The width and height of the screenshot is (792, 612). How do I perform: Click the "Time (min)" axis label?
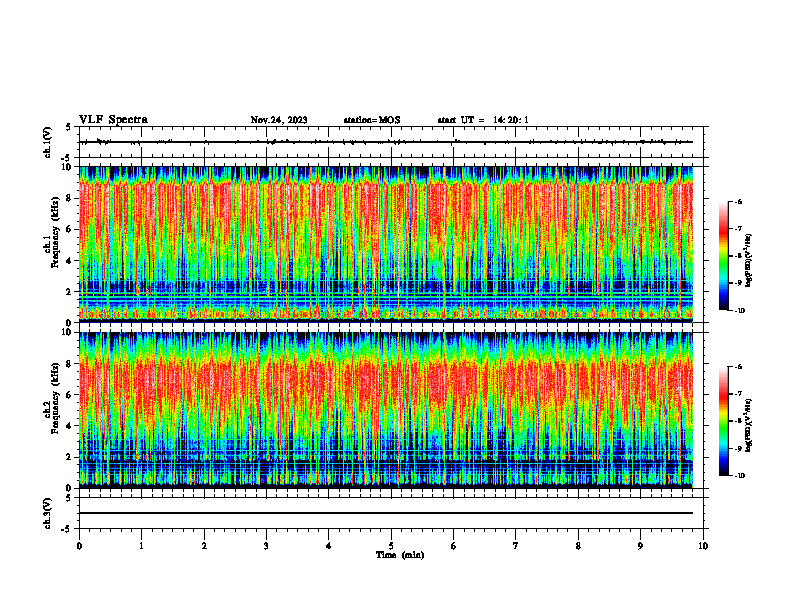[x=400, y=555]
